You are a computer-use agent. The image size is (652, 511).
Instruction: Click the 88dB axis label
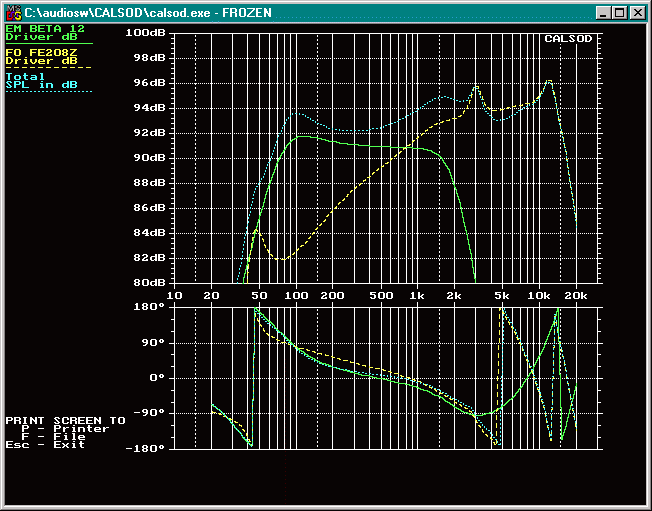(x=149, y=183)
